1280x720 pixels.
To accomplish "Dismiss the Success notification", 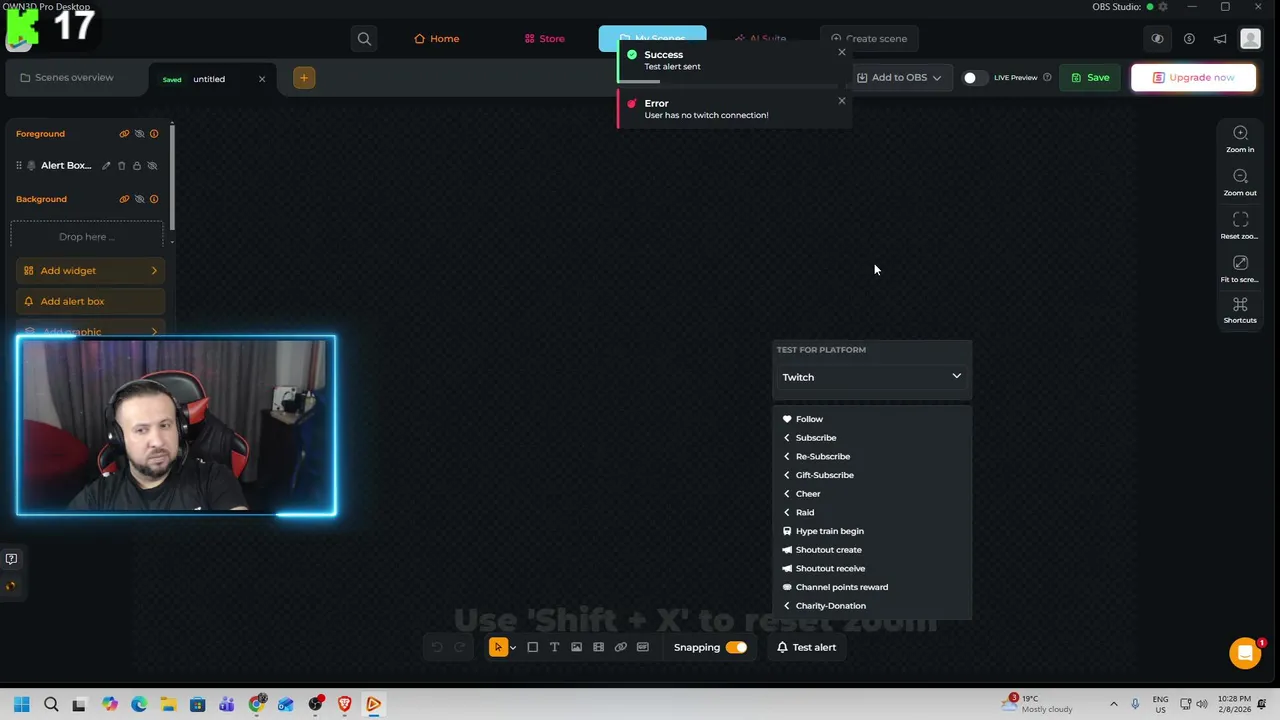I will point(841,52).
